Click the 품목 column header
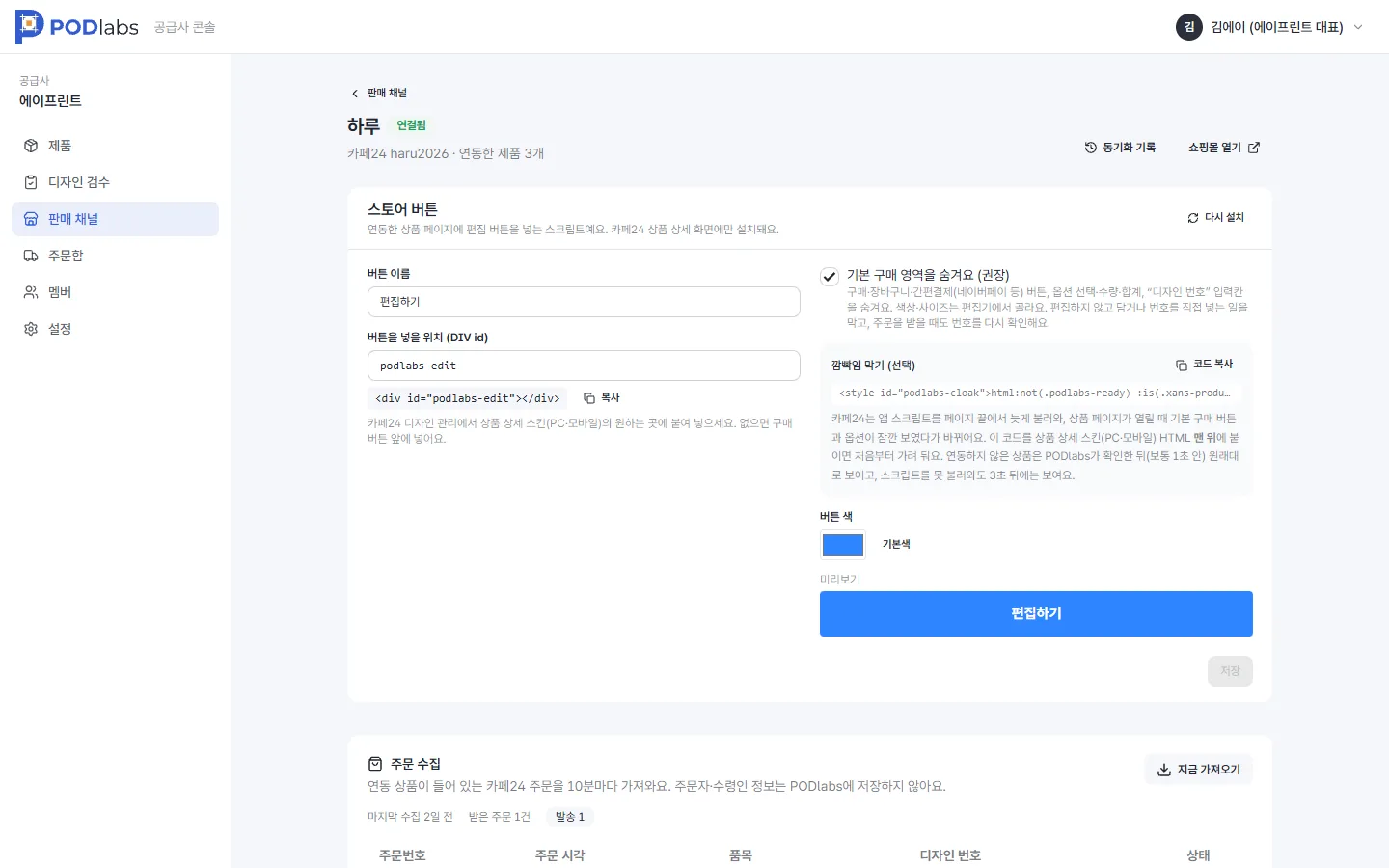The width and height of the screenshot is (1389, 868). point(741,855)
